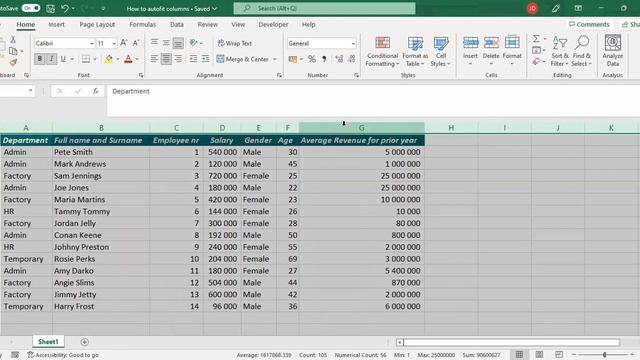Toggle the AutoSave switch
The height and width of the screenshot is (360, 640).
31,8
